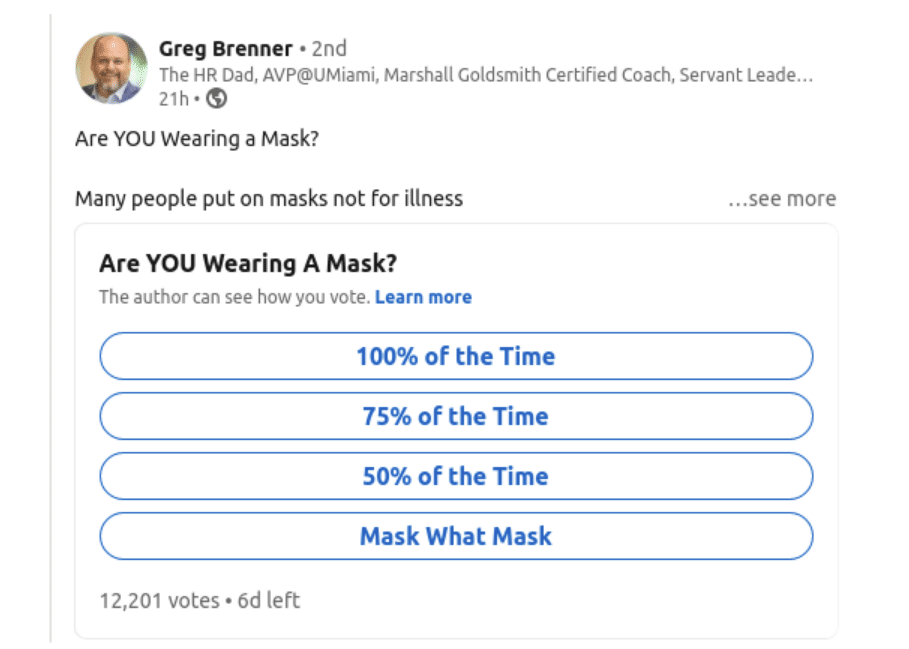The height and width of the screenshot is (649, 909).
Task: Click the truncated 'Servant Leade…' headline ending
Action: [x=746, y=75]
